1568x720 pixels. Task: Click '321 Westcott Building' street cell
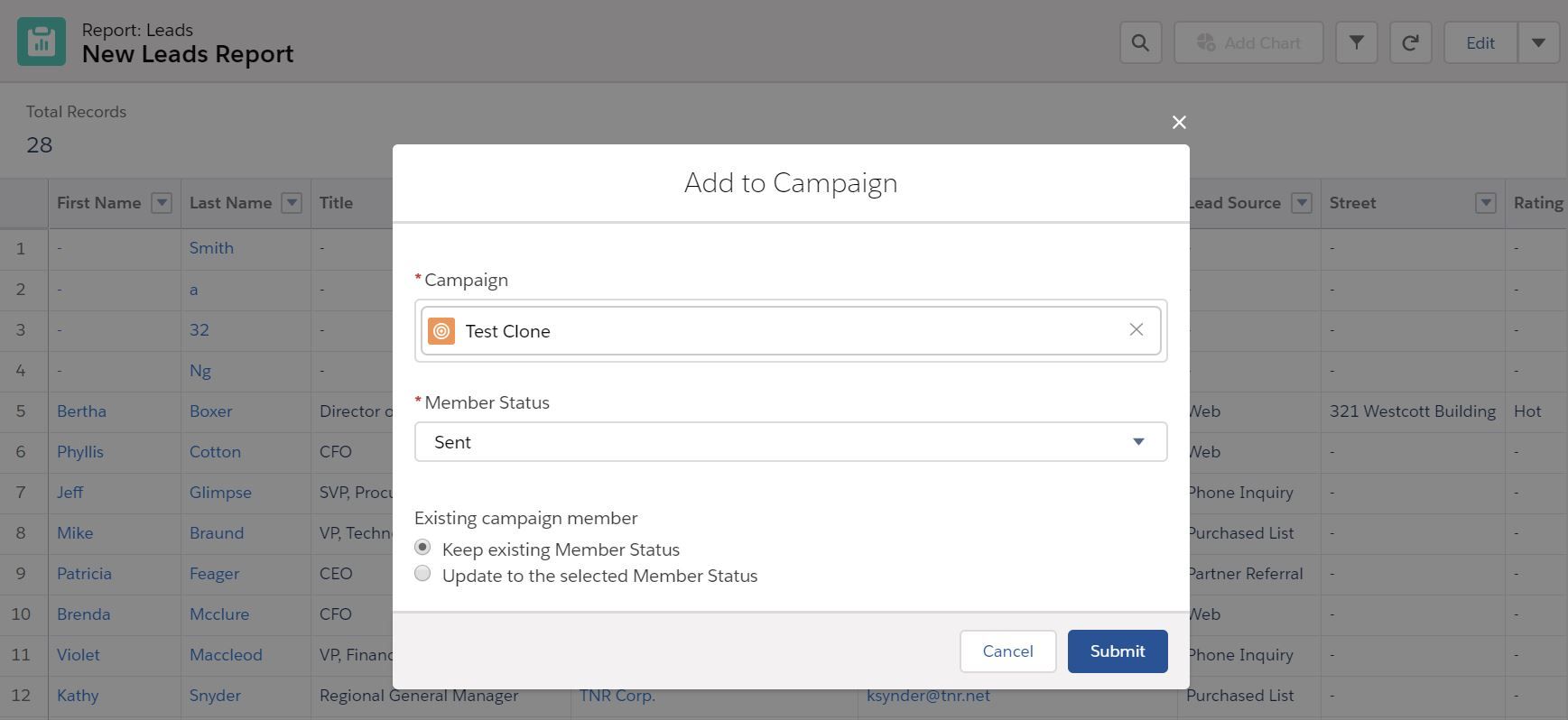[1412, 411]
